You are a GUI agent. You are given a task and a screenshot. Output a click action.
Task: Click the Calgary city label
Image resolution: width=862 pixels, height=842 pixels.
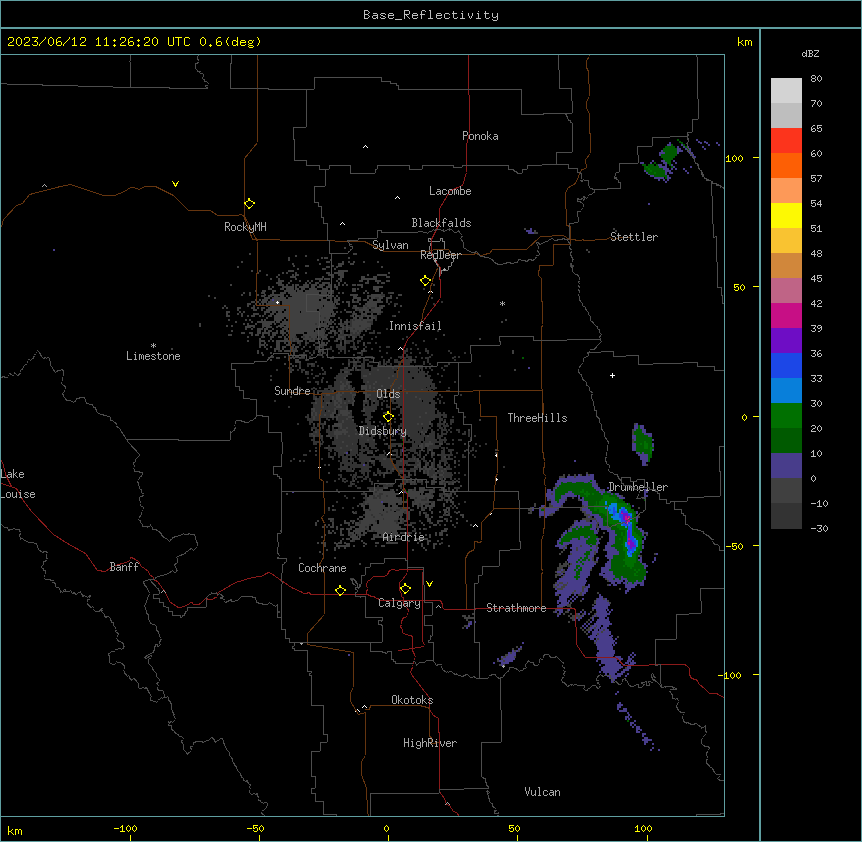(399, 603)
